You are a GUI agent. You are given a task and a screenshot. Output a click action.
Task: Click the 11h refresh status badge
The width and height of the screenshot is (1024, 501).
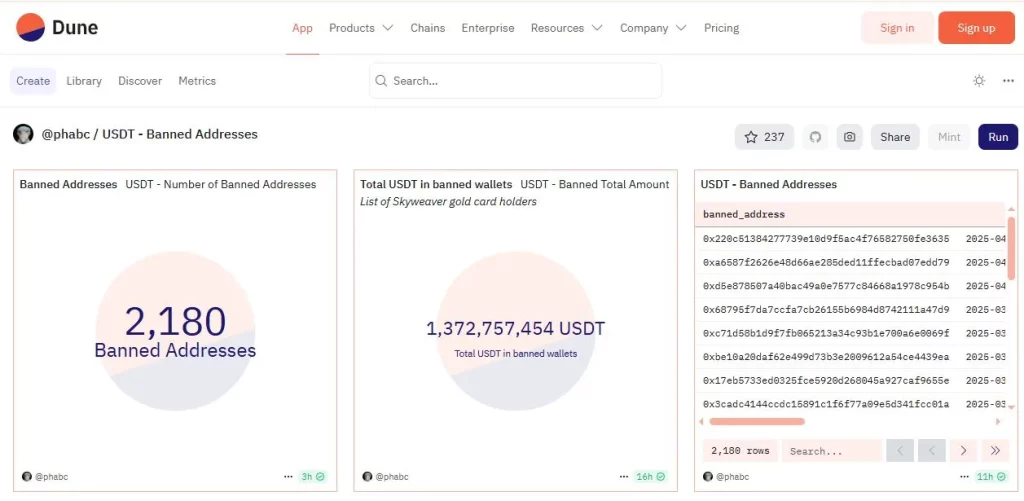point(991,477)
